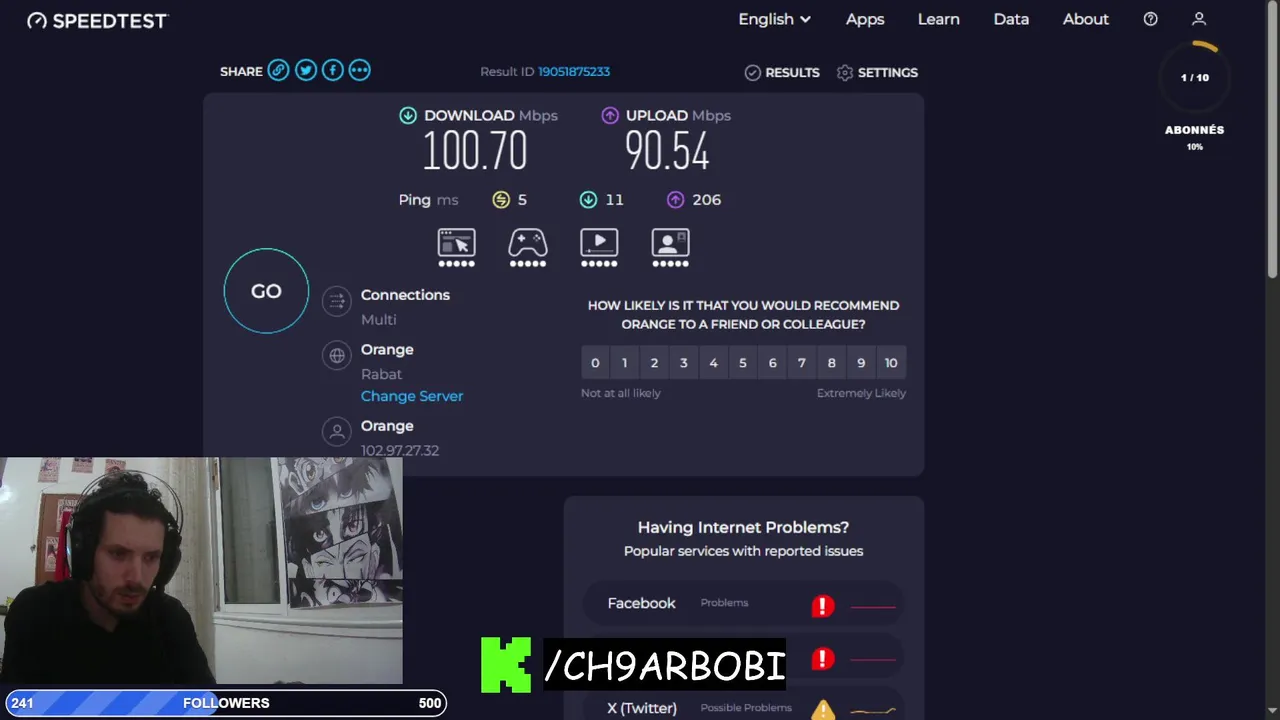This screenshot has width=1280, height=720.
Task: Click the Multi connections text
Action: (x=379, y=319)
